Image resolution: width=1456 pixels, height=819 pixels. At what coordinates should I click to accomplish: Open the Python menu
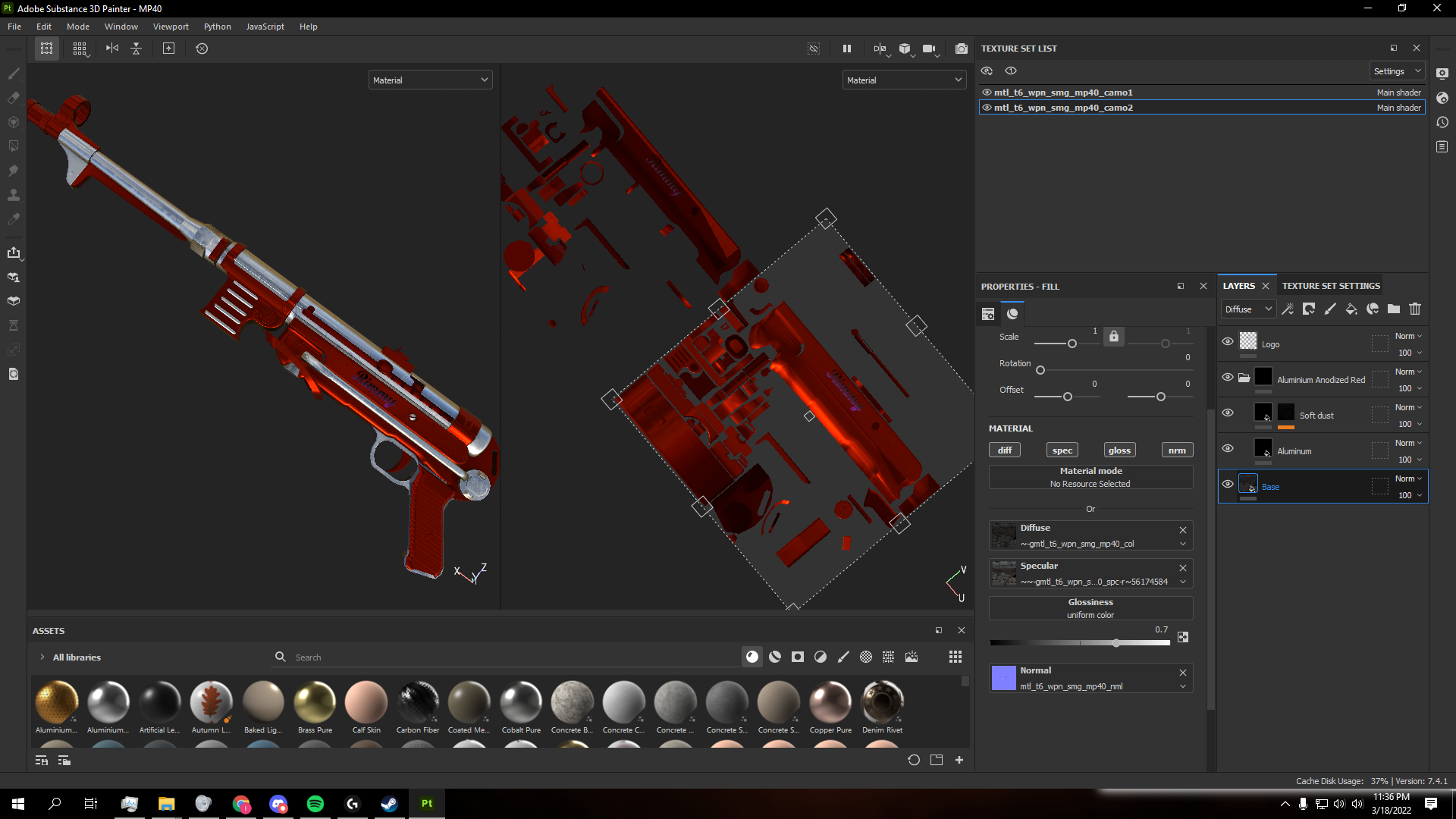pos(217,27)
